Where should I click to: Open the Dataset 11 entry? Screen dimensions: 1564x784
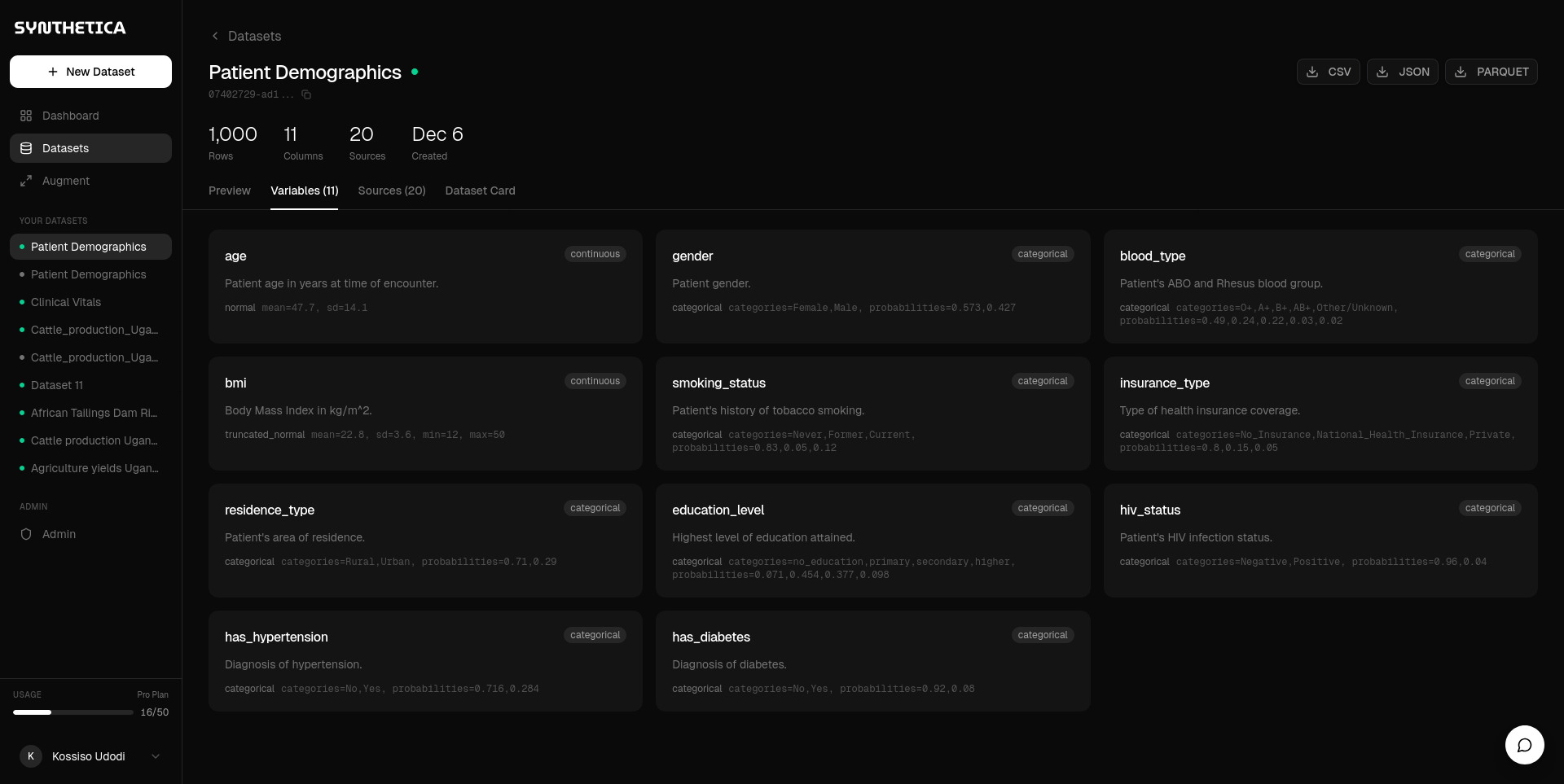[x=90, y=385]
